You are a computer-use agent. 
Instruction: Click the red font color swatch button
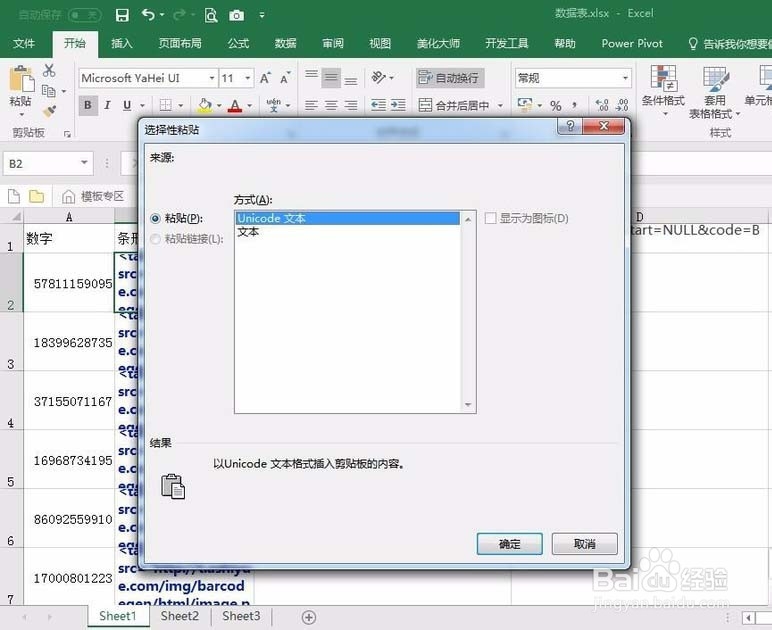click(235, 105)
